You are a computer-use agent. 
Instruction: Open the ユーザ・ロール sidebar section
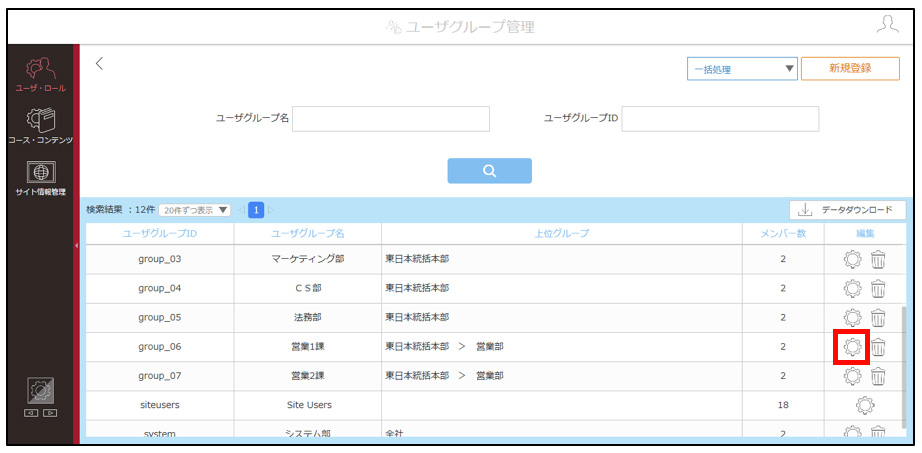coord(40,74)
